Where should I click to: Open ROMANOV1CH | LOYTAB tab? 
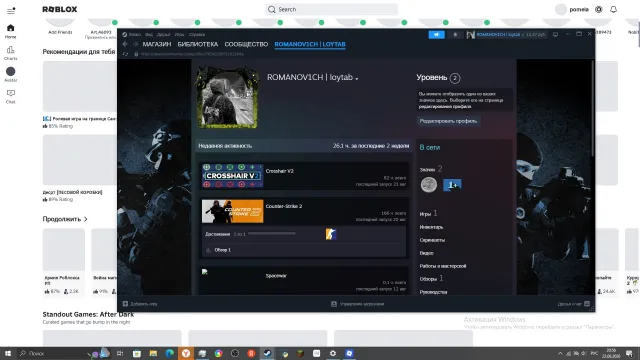click(x=310, y=44)
